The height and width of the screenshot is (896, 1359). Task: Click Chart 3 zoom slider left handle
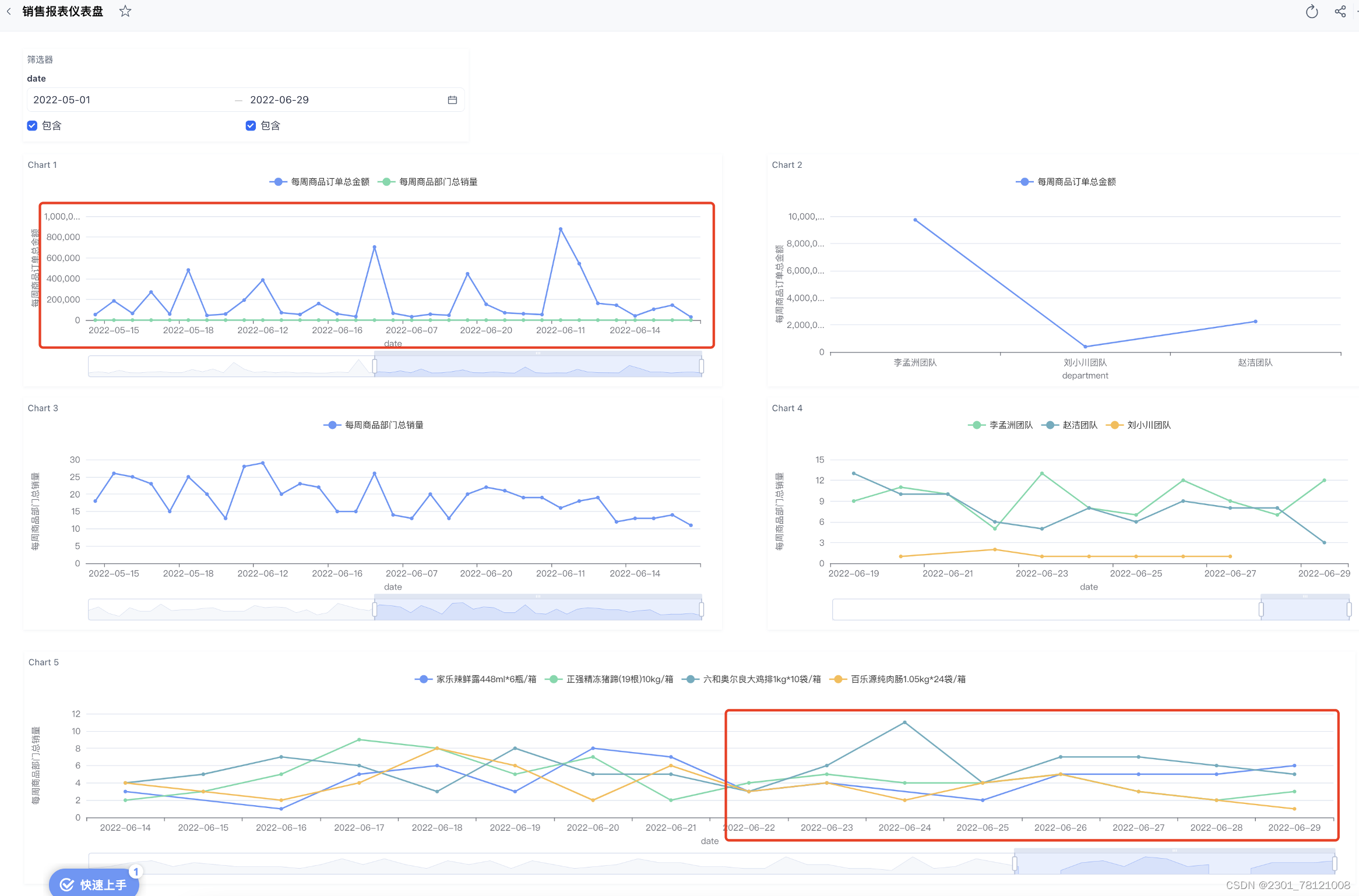point(375,610)
